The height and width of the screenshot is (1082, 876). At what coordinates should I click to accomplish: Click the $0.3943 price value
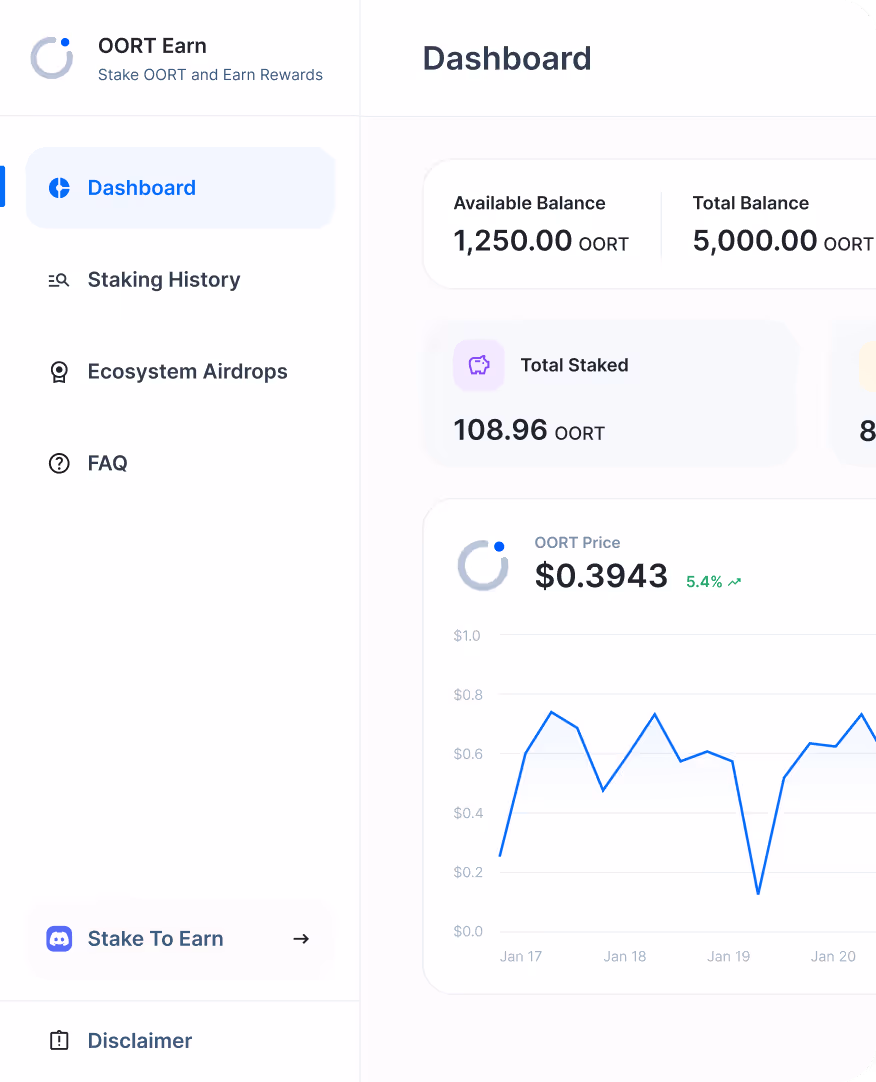click(601, 576)
